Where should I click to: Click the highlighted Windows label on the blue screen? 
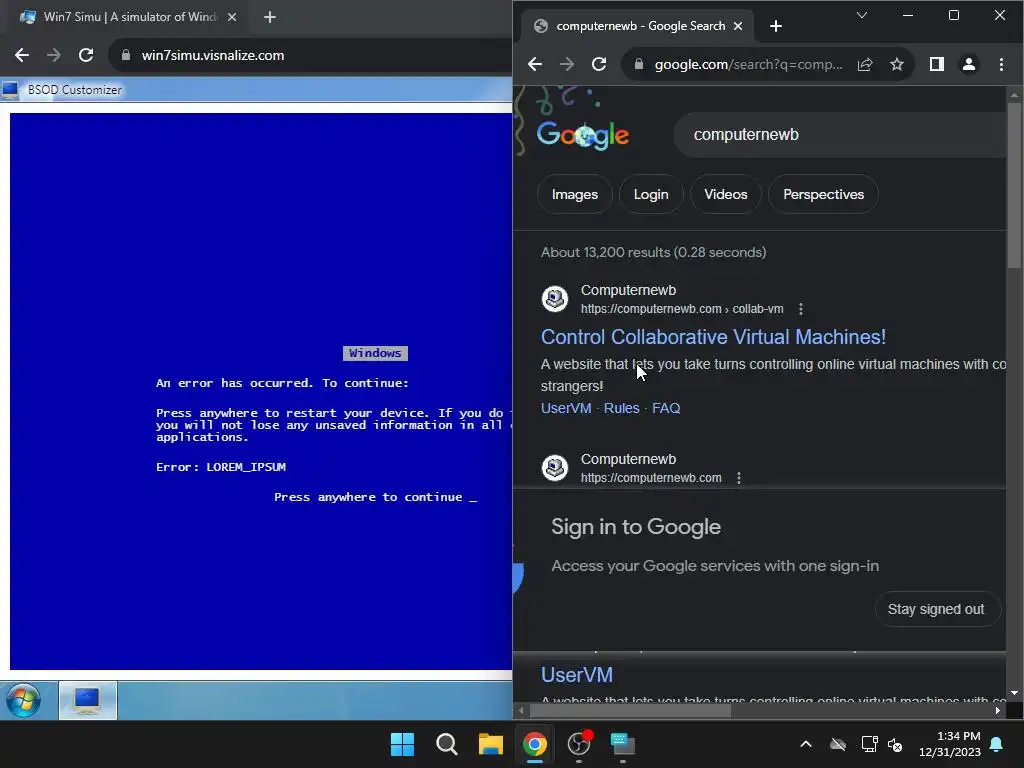point(375,353)
